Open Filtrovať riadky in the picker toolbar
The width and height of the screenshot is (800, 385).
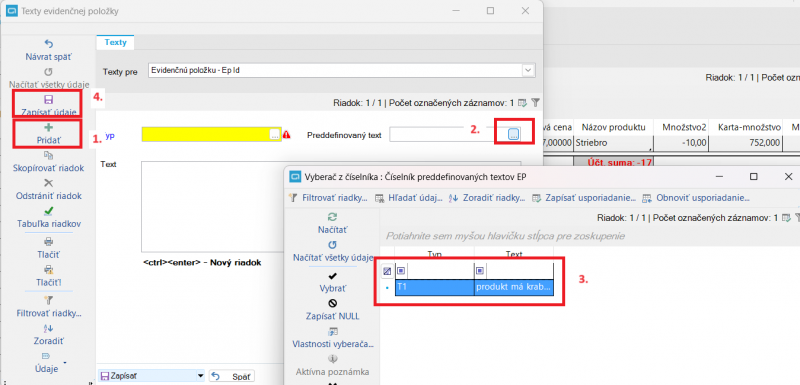[329, 198]
